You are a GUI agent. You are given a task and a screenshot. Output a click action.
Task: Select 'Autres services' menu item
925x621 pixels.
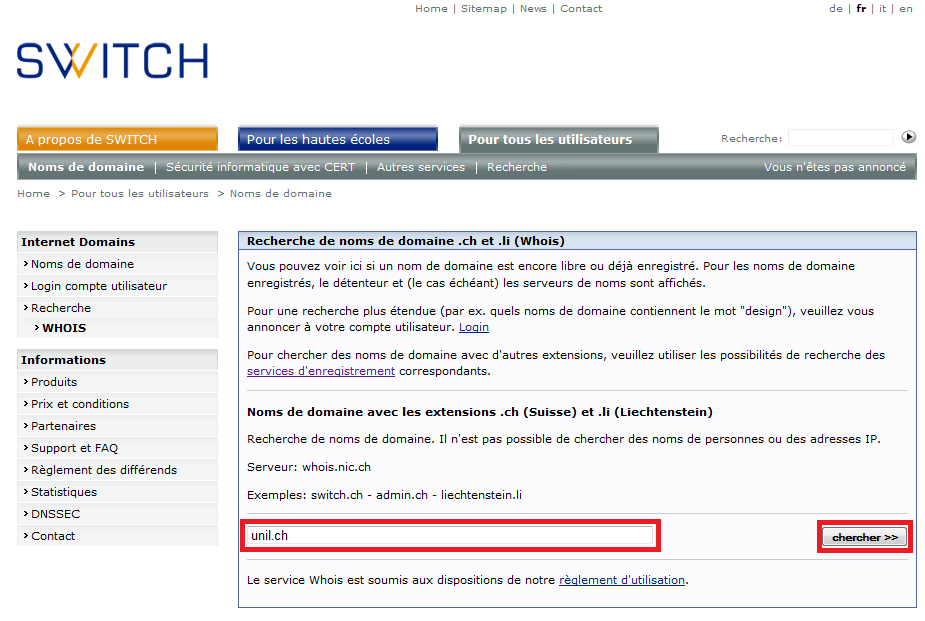[x=421, y=167]
